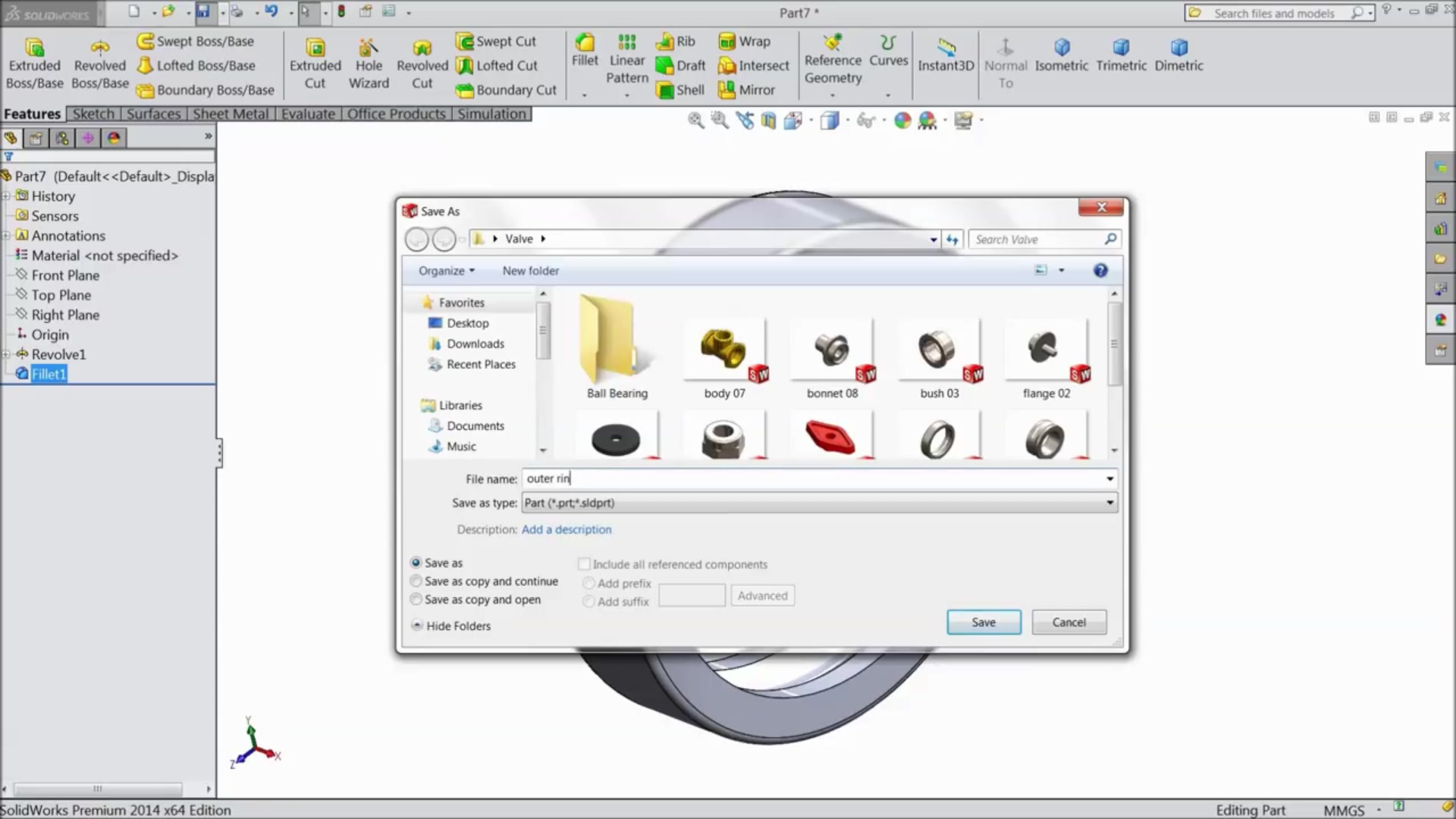Select the Extruded Boss/Base tool
The image size is (1456, 819).
tap(34, 63)
